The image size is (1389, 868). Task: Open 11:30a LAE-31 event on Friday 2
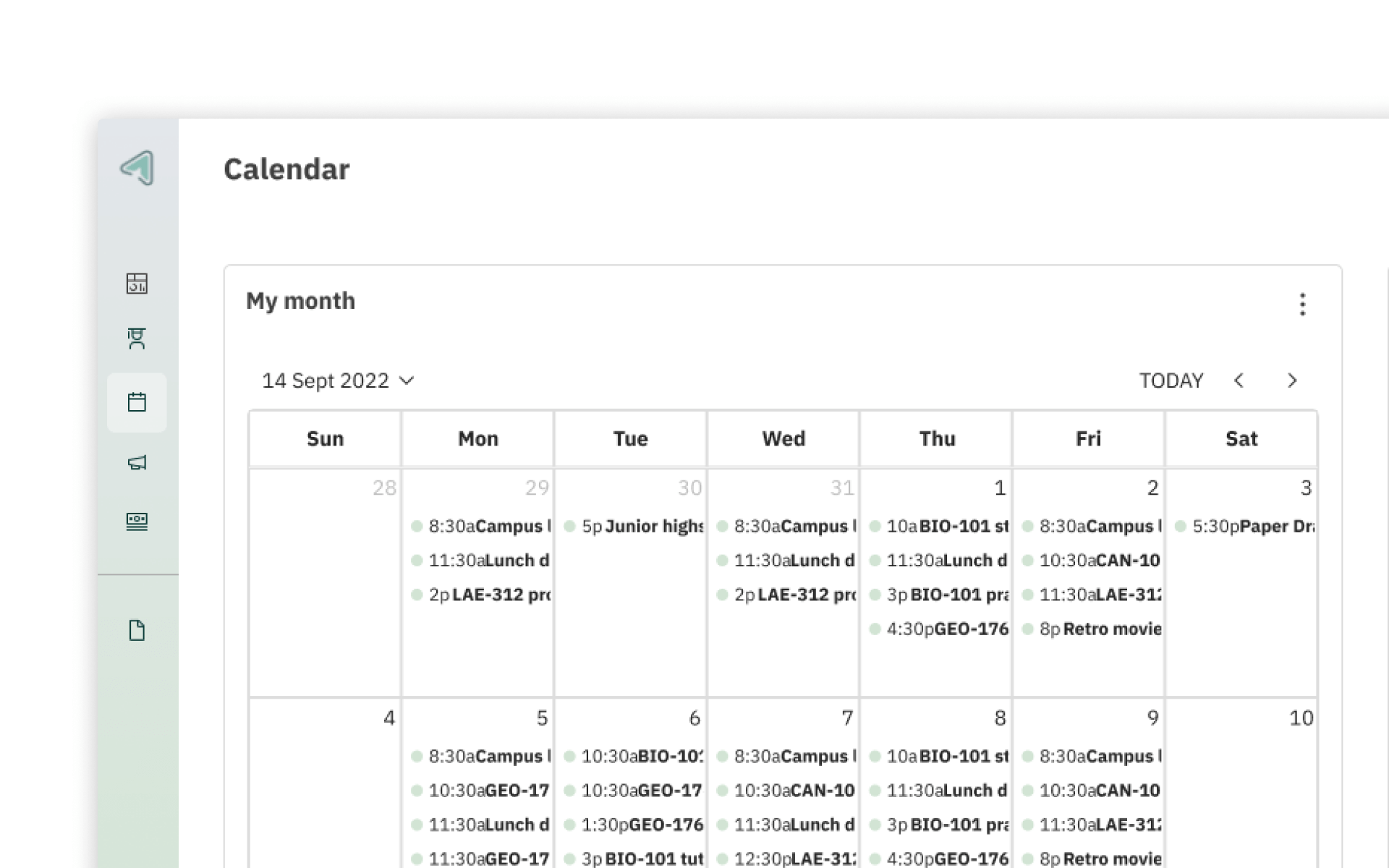pos(1092,595)
